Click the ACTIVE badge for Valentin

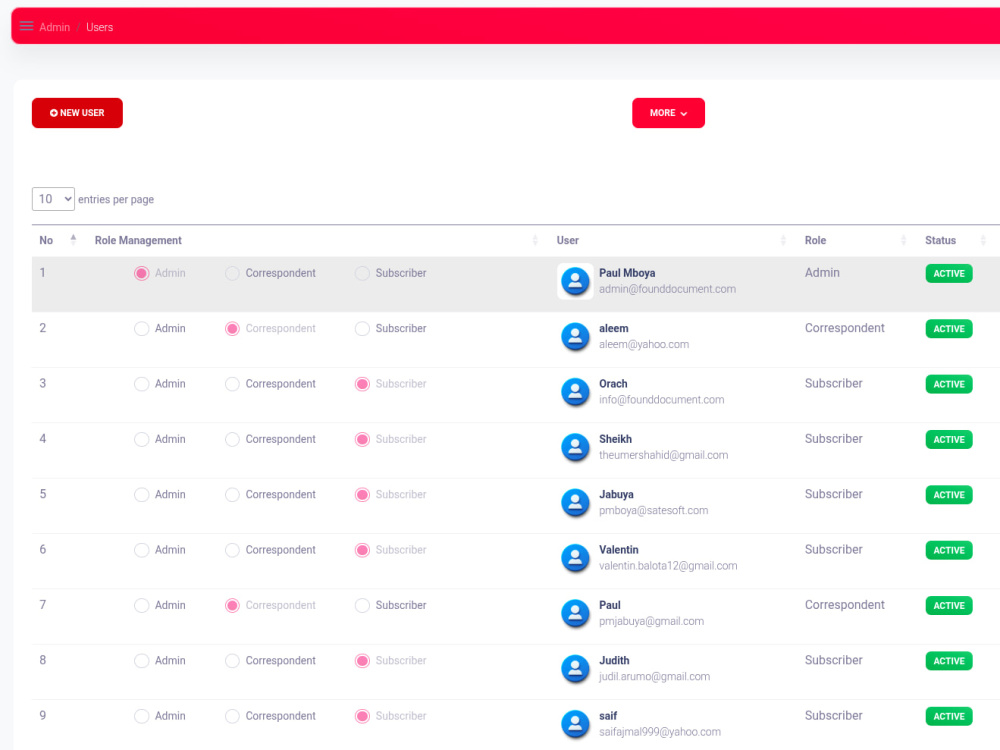tap(948, 550)
